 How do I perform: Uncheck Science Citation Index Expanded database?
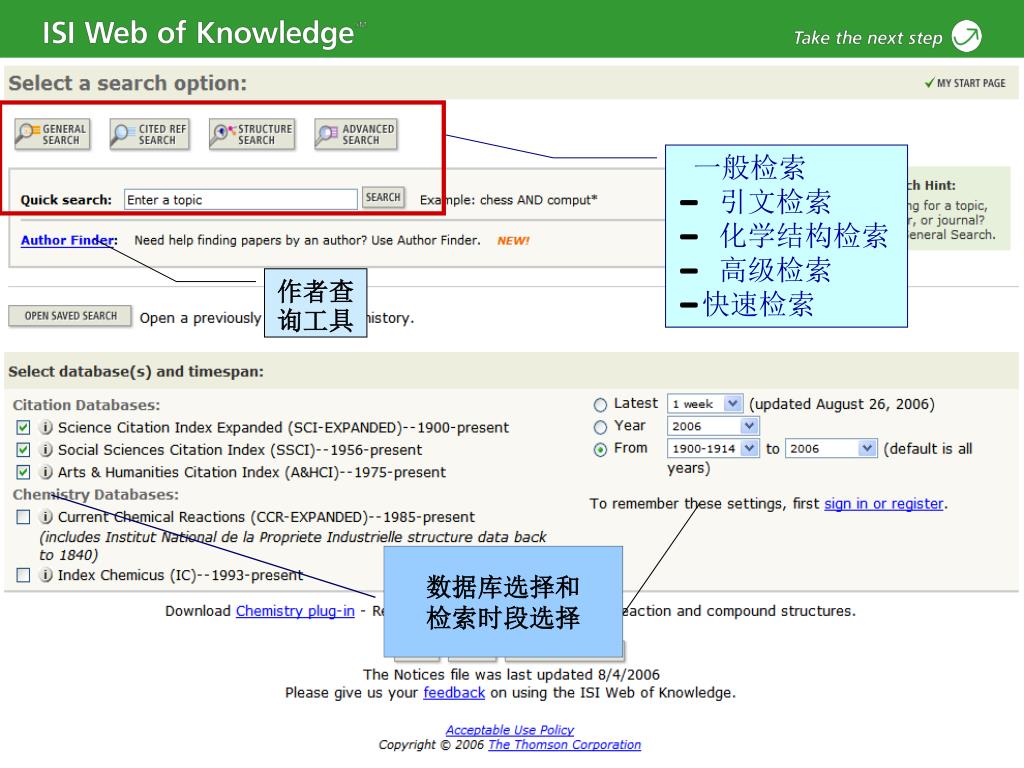[24, 428]
